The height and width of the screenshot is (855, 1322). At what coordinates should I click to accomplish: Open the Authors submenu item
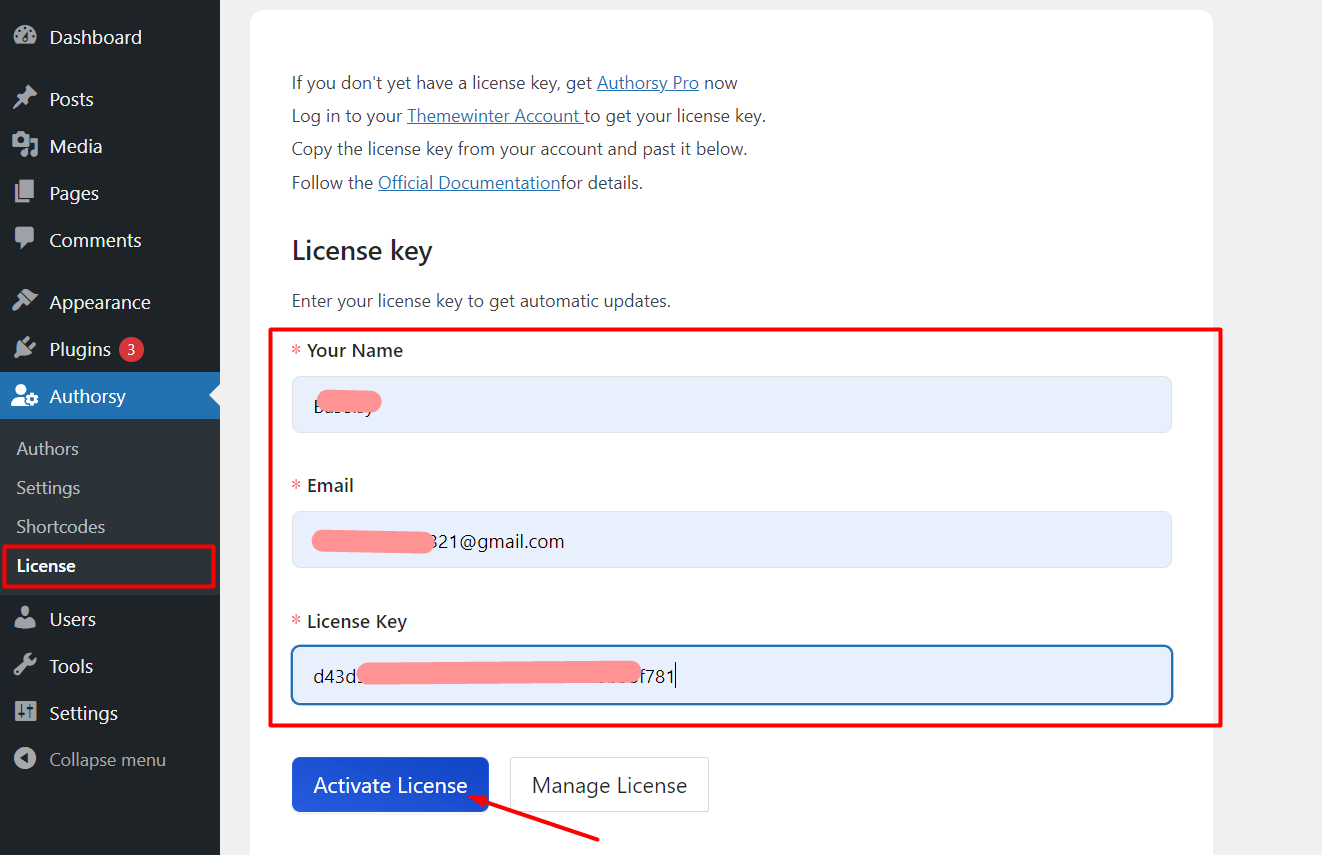47,449
